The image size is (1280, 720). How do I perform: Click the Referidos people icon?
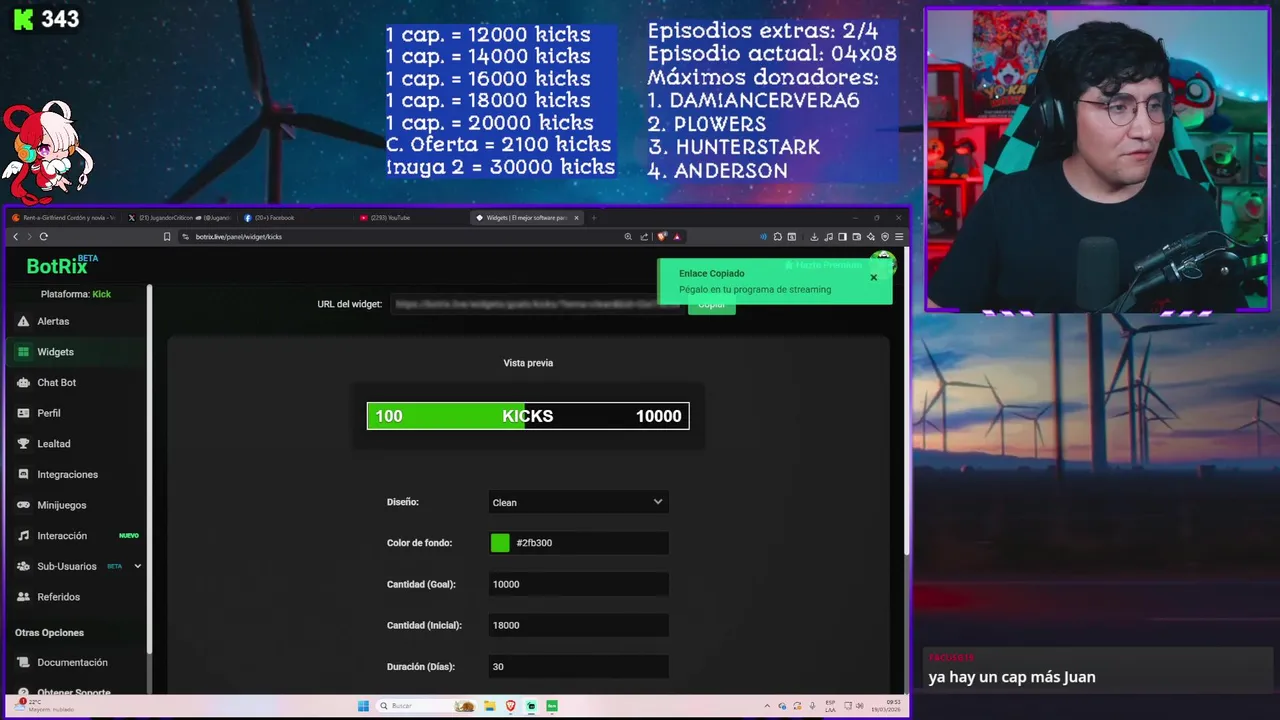tap(24, 597)
